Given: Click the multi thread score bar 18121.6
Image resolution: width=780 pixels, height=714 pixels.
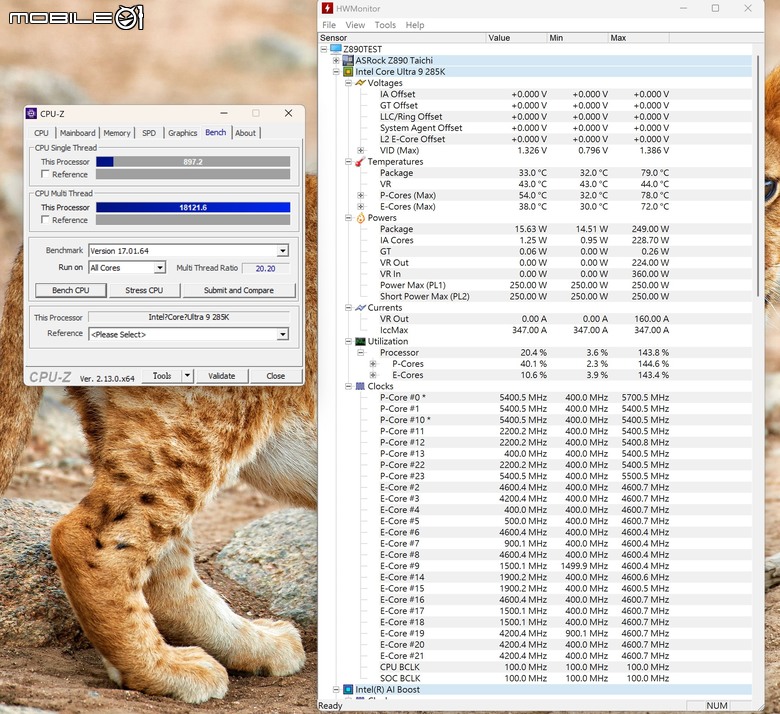Looking at the screenshot, I should pos(193,207).
